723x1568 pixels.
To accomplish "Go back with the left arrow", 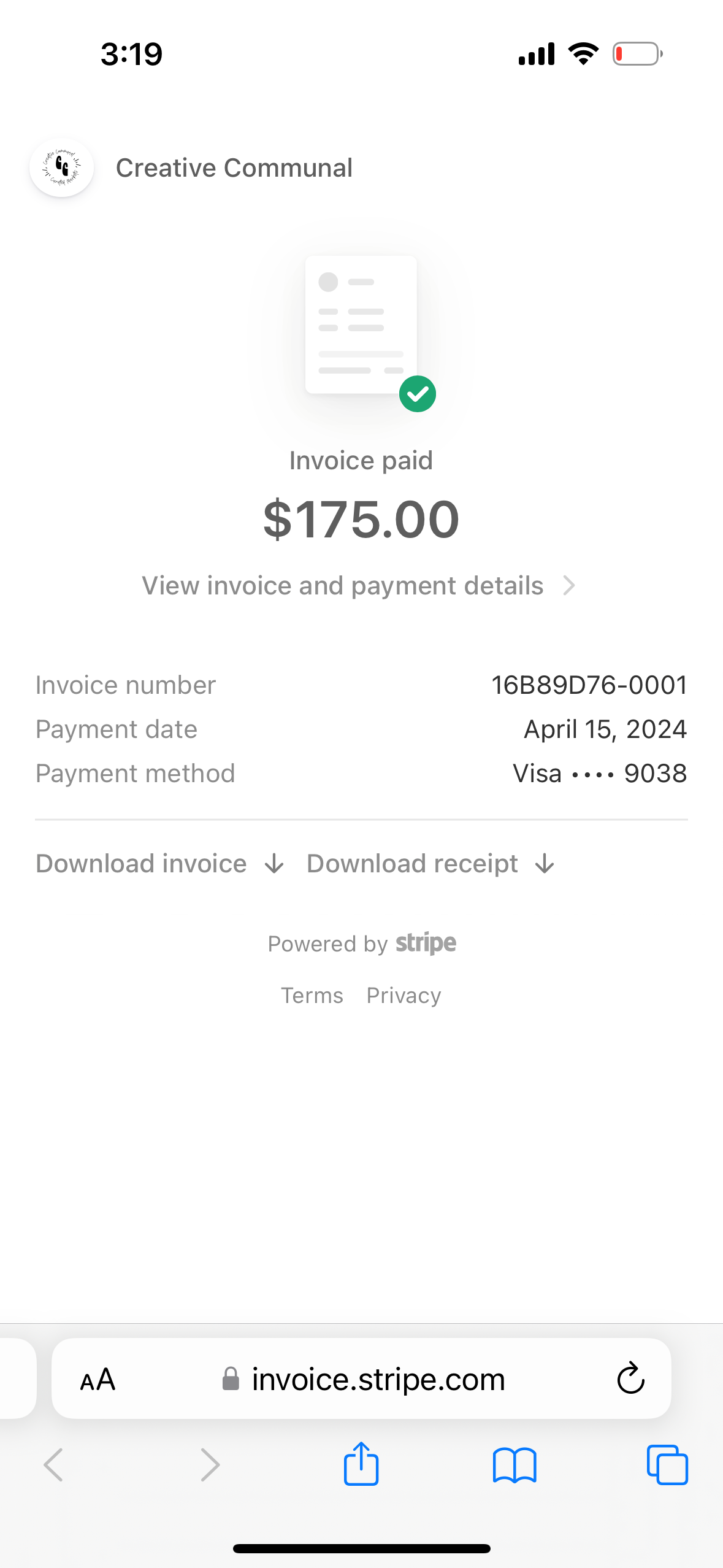I will click(x=53, y=1465).
